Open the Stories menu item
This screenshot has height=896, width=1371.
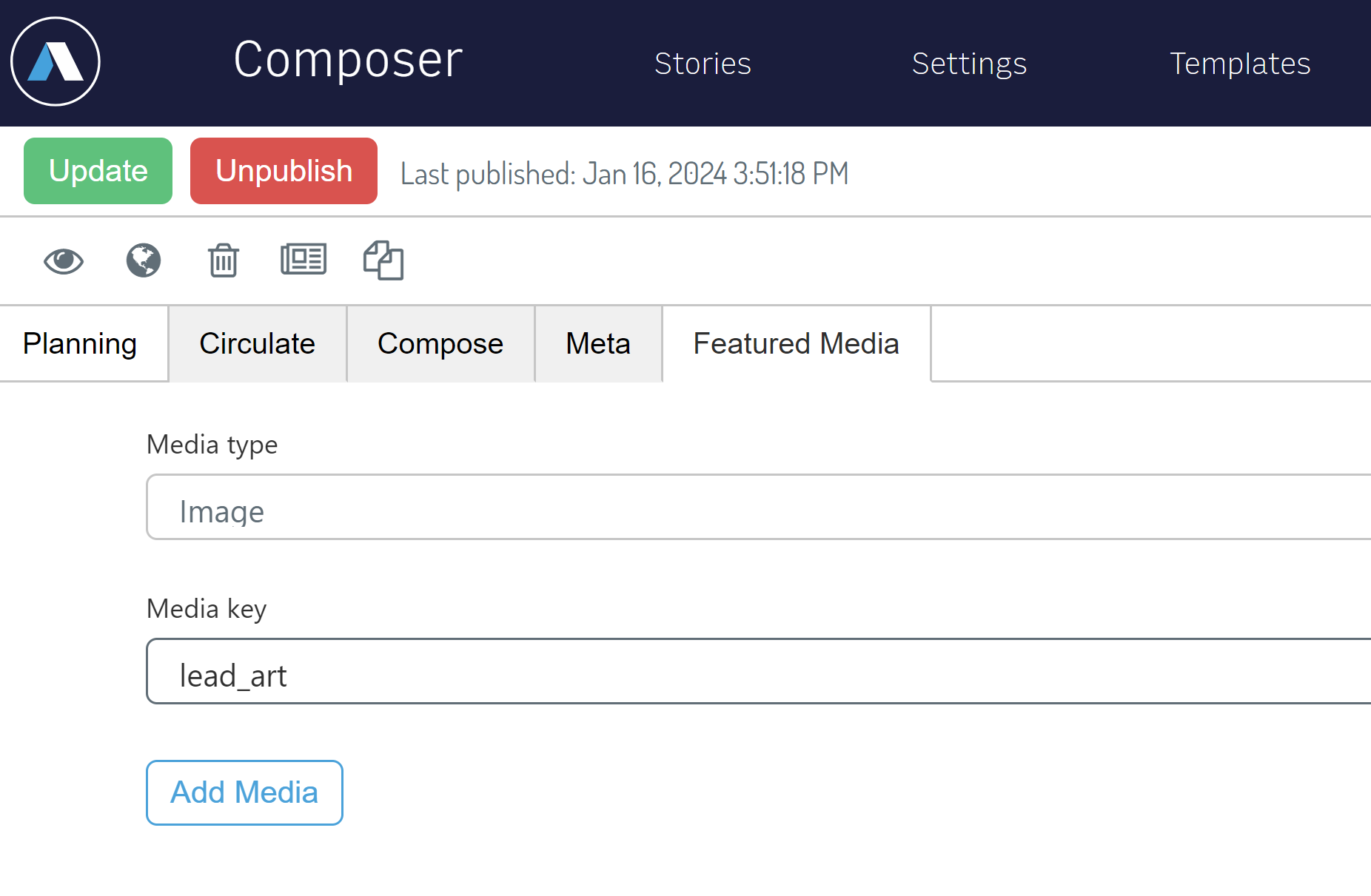pos(703,64)
